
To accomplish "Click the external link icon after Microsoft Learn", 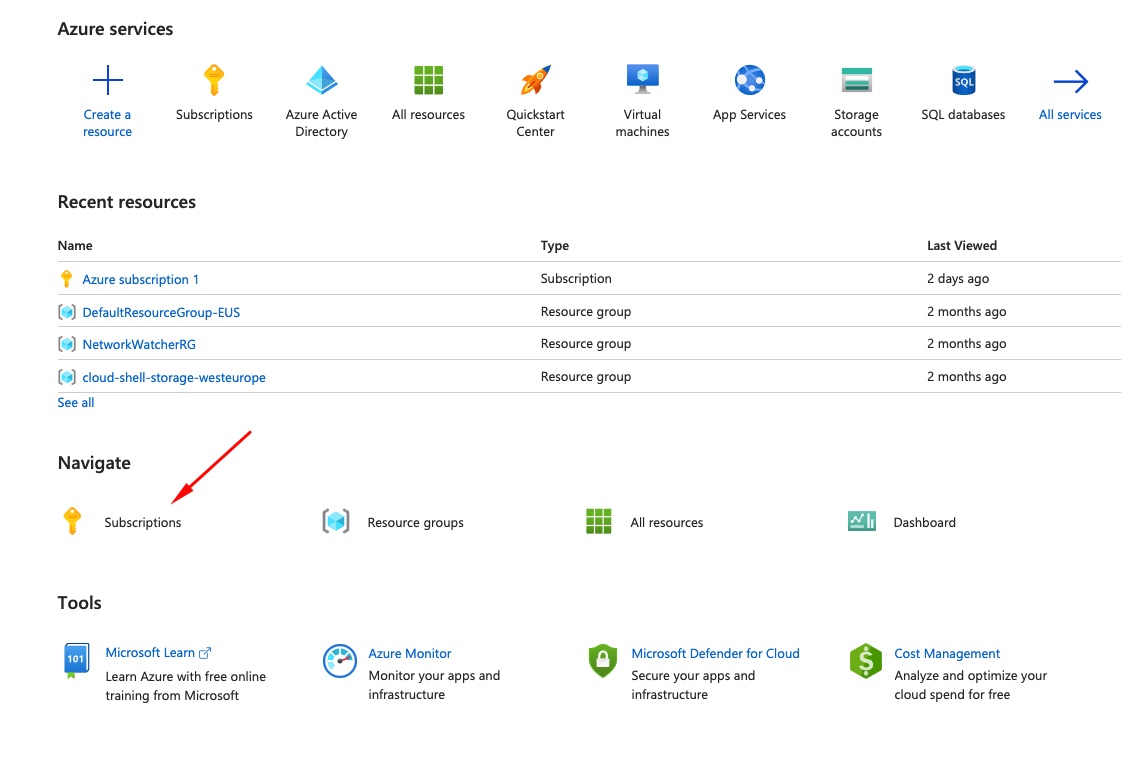I will (205, 653).
